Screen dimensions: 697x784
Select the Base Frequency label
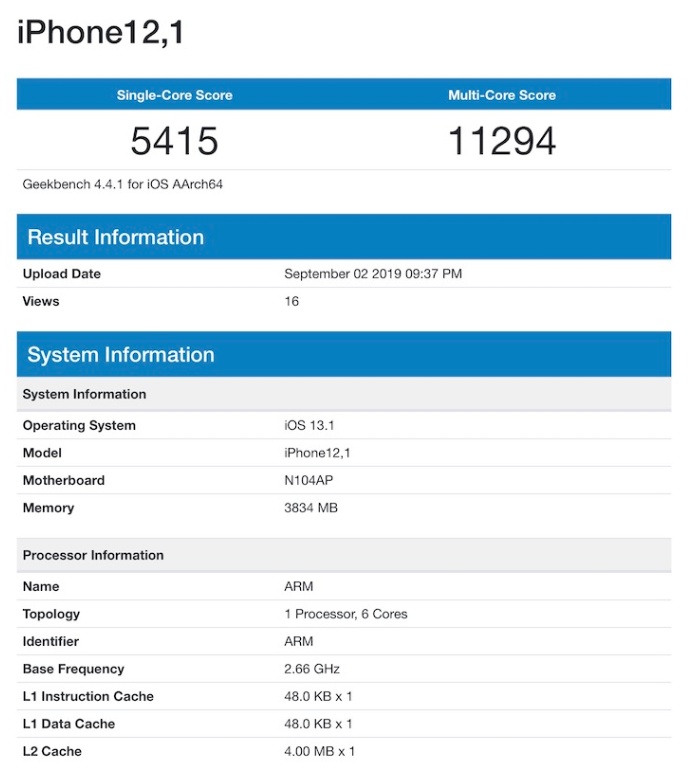tap(74, 669)
